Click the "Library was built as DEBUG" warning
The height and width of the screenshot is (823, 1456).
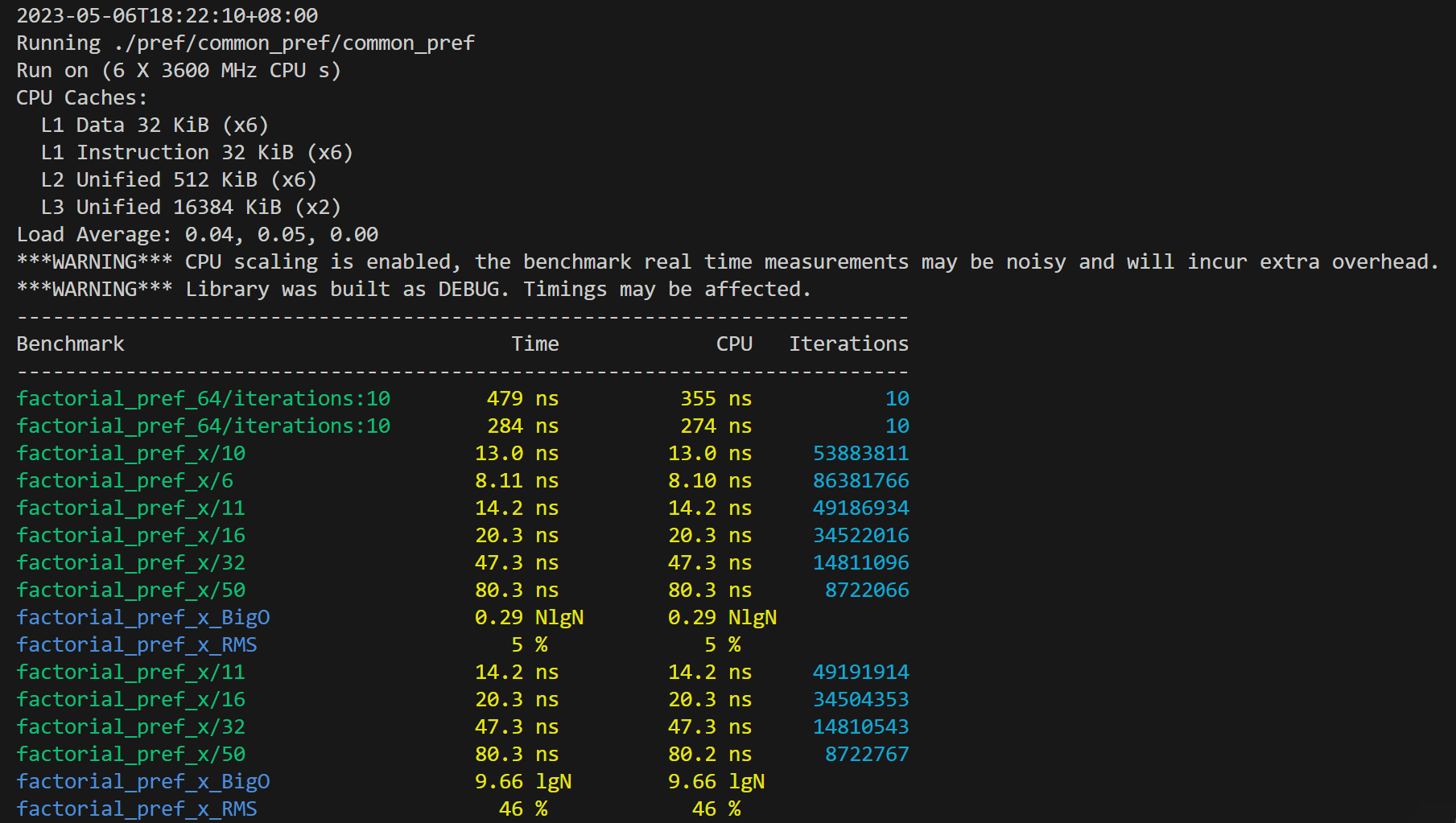coord(414,289)
